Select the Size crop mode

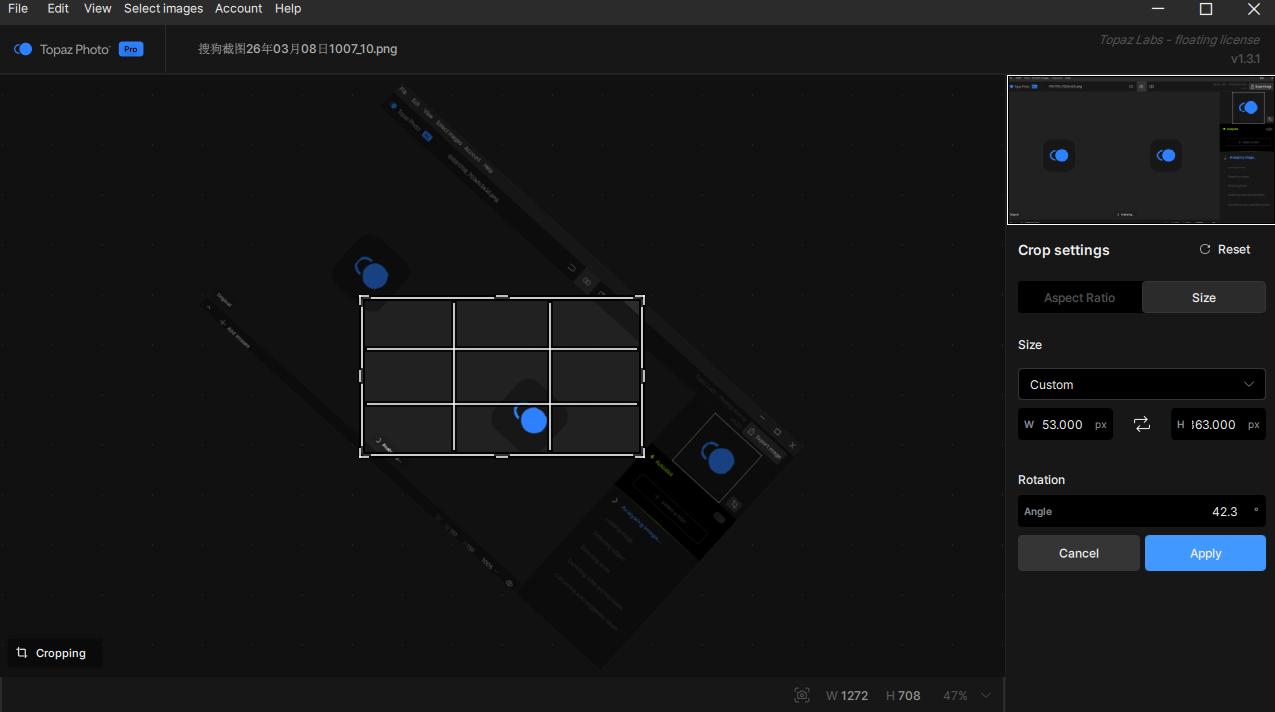1203,297
